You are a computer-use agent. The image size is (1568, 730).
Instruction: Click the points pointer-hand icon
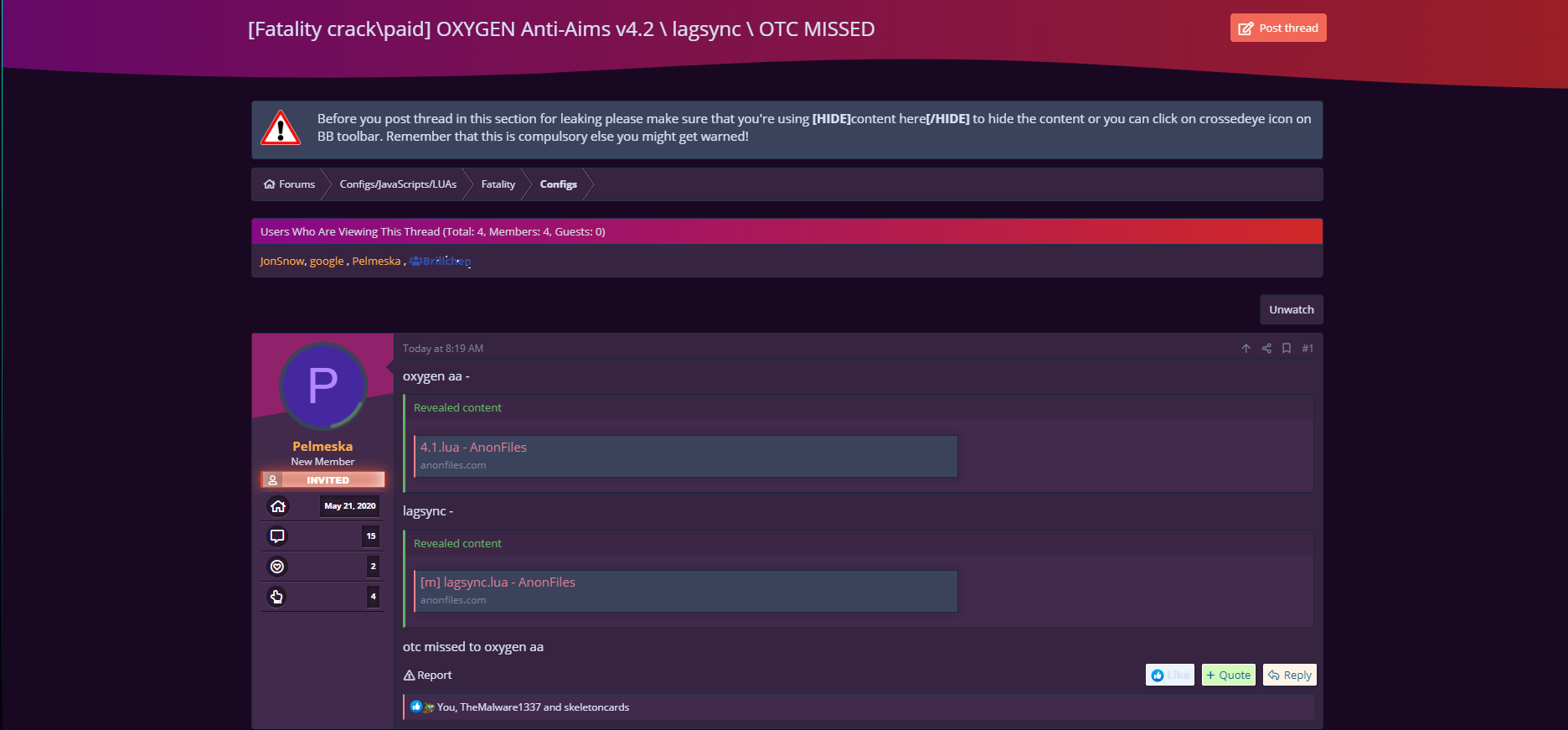click(277, 597)
